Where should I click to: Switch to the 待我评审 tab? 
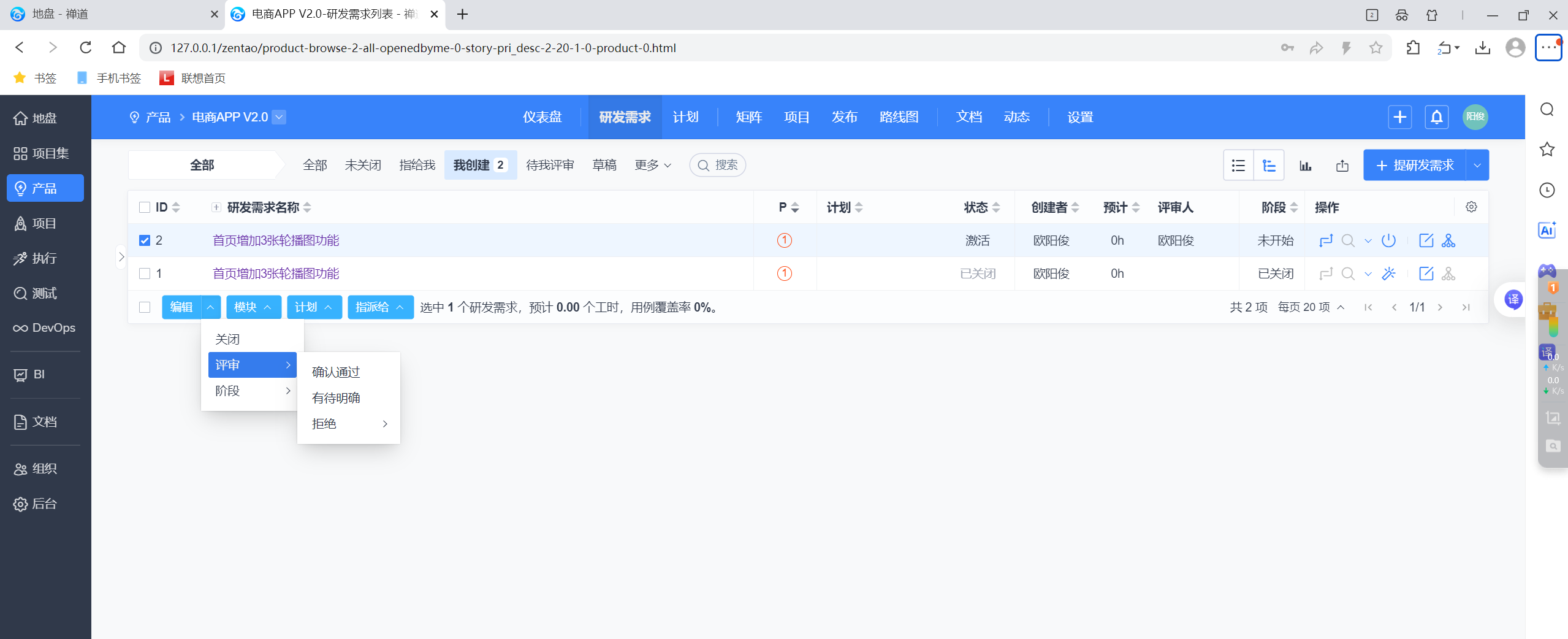tap(550, 165)
